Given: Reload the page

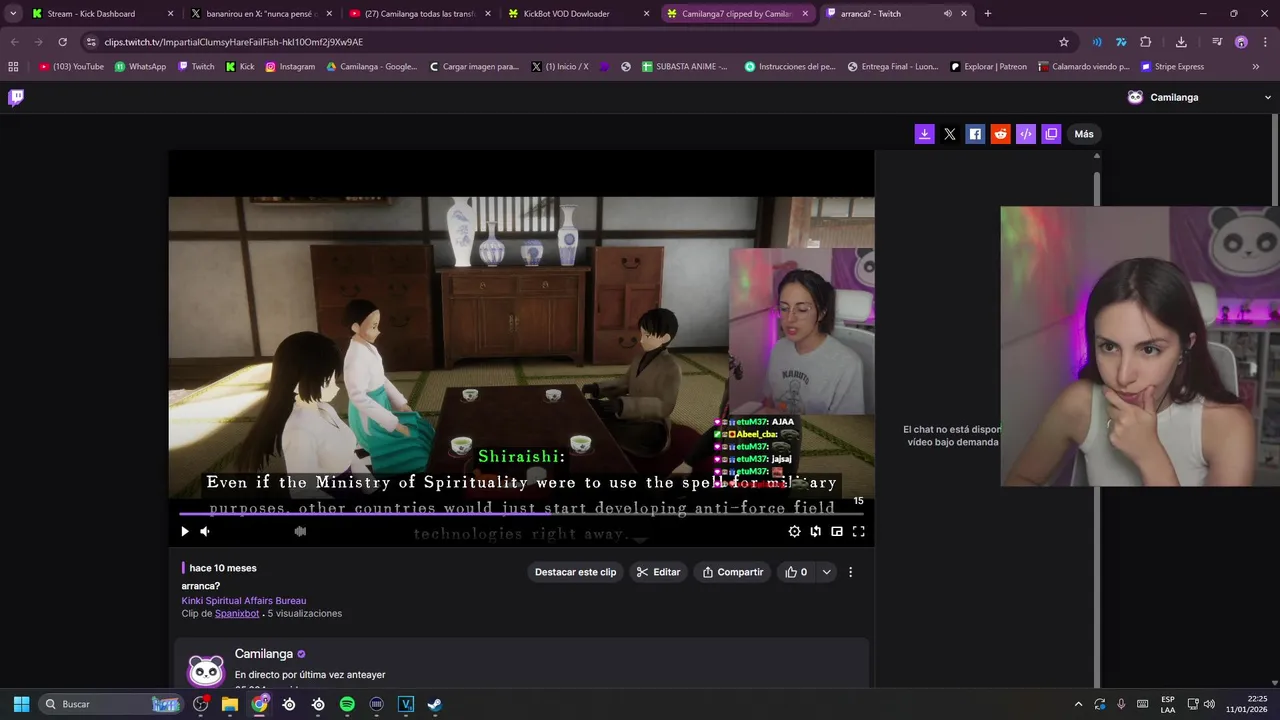Looking at the screenshot, I should click(62, 42).
